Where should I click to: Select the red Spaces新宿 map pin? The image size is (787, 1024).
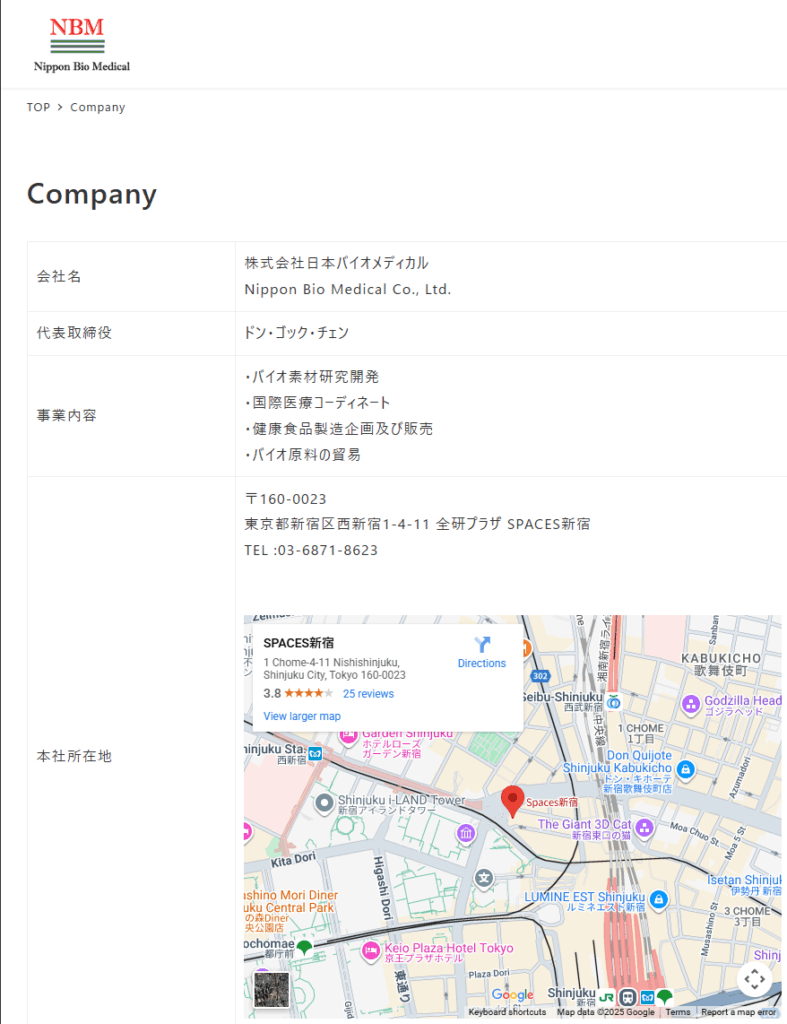[513, 801]
